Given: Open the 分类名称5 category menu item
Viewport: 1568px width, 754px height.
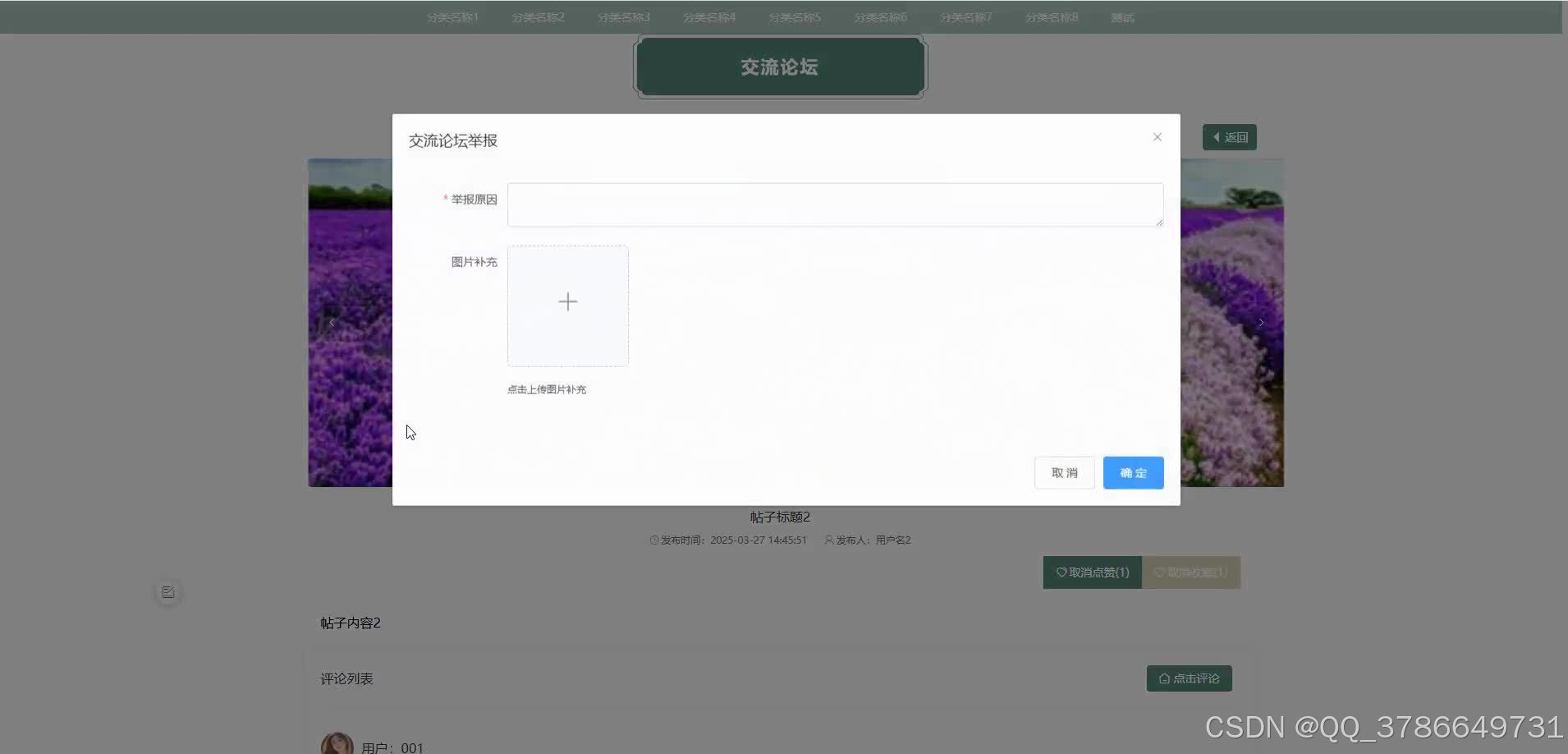Looking at the screenshot, I should click(x=794, y=16).
